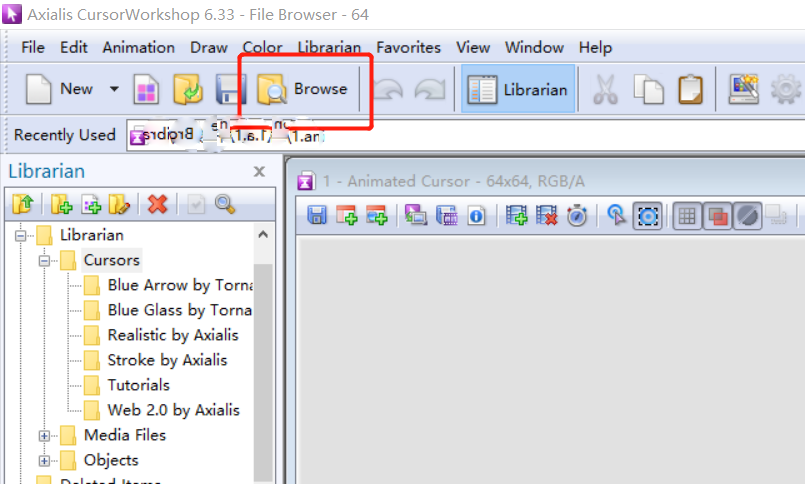Toggle the grid display button
805x484 pixels.
(x=687, y=216)
